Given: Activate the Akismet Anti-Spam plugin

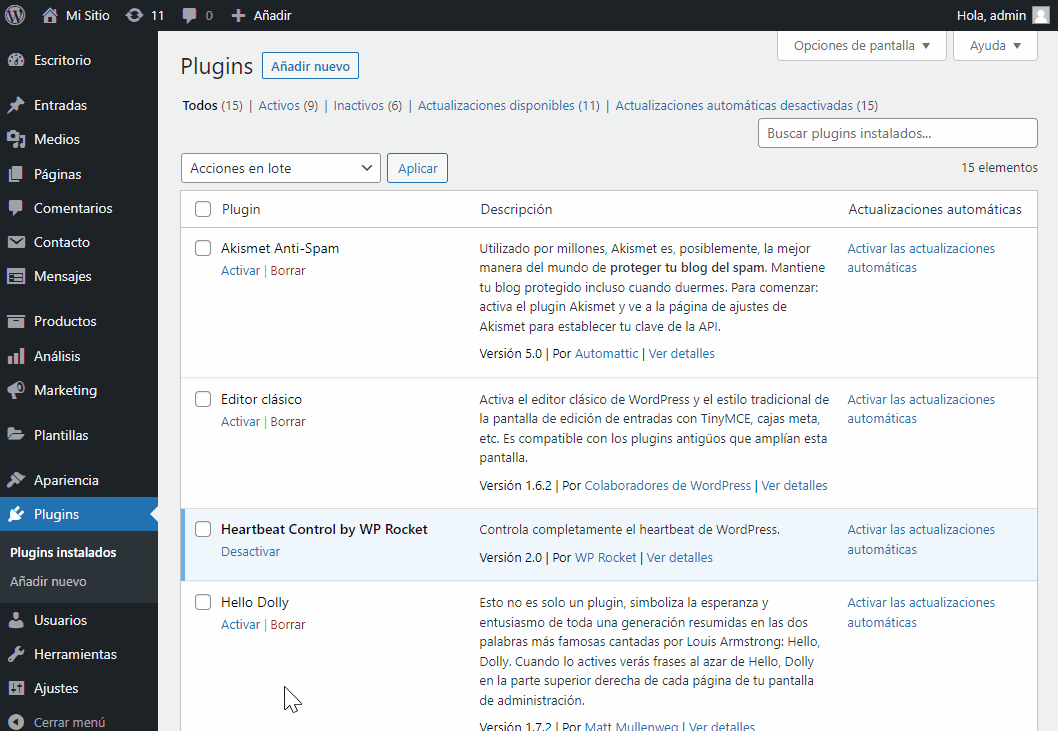Looking at the screenshot, I should (x=240, y=270).
